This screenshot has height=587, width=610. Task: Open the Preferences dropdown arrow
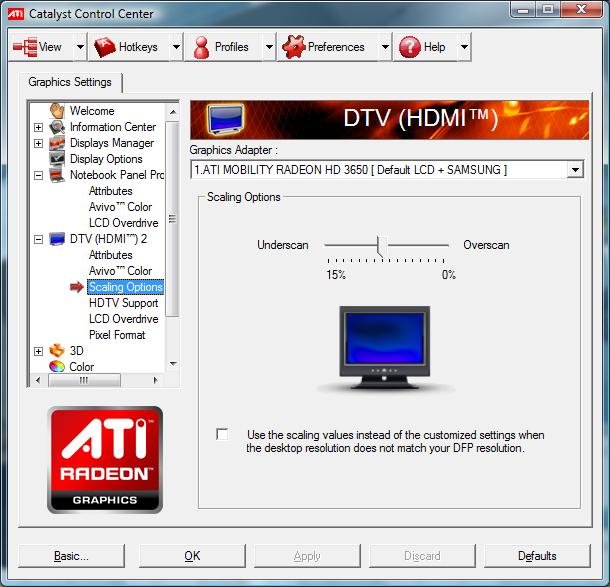tap(385, 47)
